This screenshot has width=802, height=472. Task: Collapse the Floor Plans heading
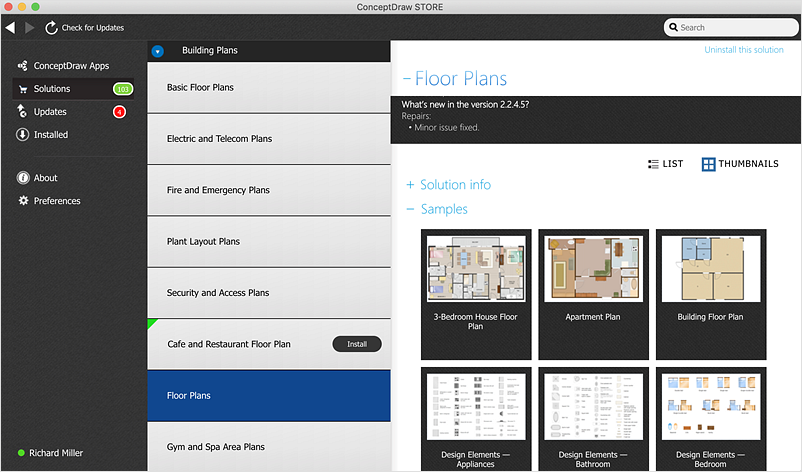tap(407, 79)
